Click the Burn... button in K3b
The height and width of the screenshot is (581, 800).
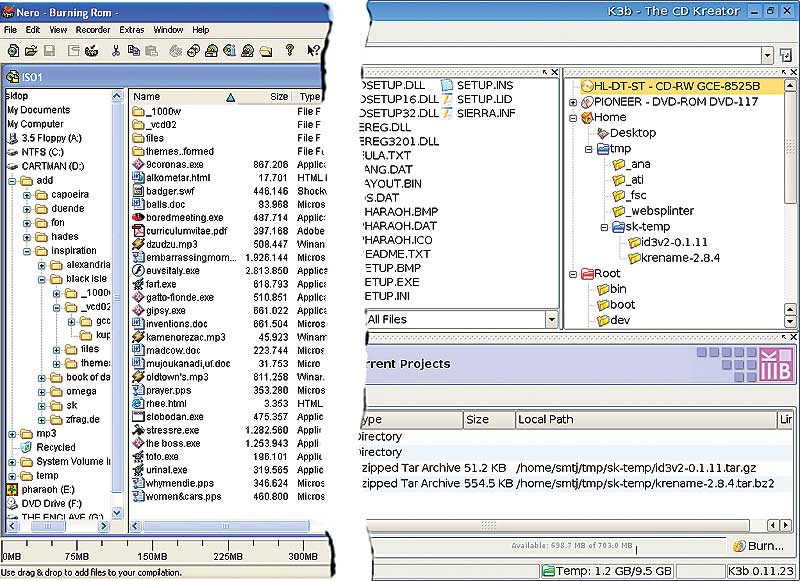[758, 546]
